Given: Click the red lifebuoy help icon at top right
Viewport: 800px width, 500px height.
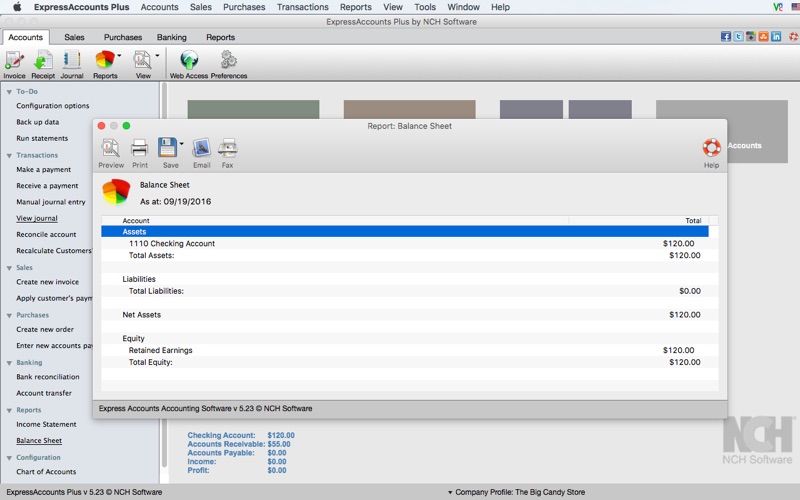Looking at the screenshot, I should point(794,37).
